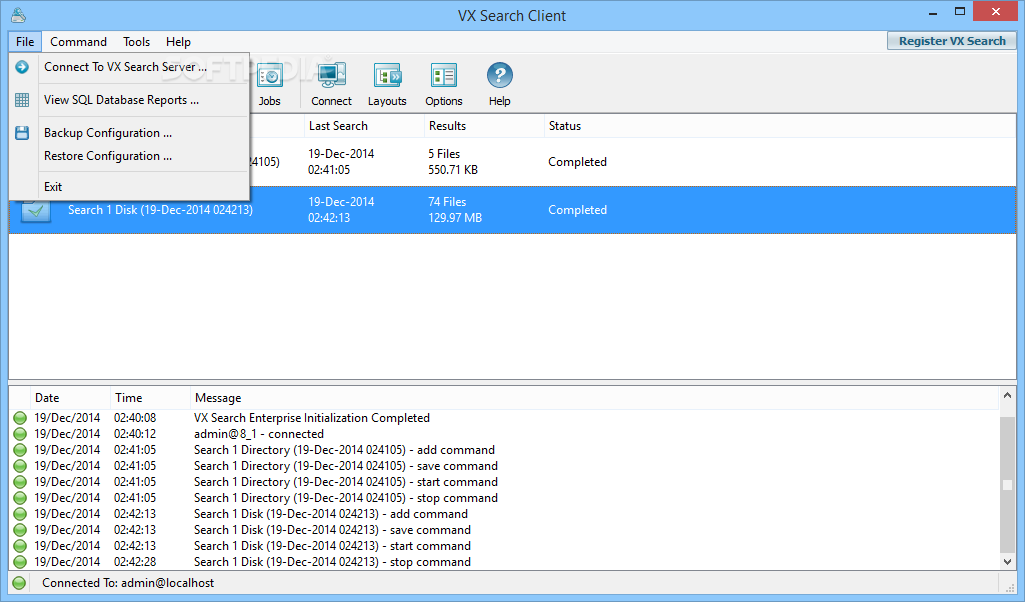Click the grid SQL reports icon in the menu
The height and width of the screenshot is (602, 1025).
click(22, 100)
